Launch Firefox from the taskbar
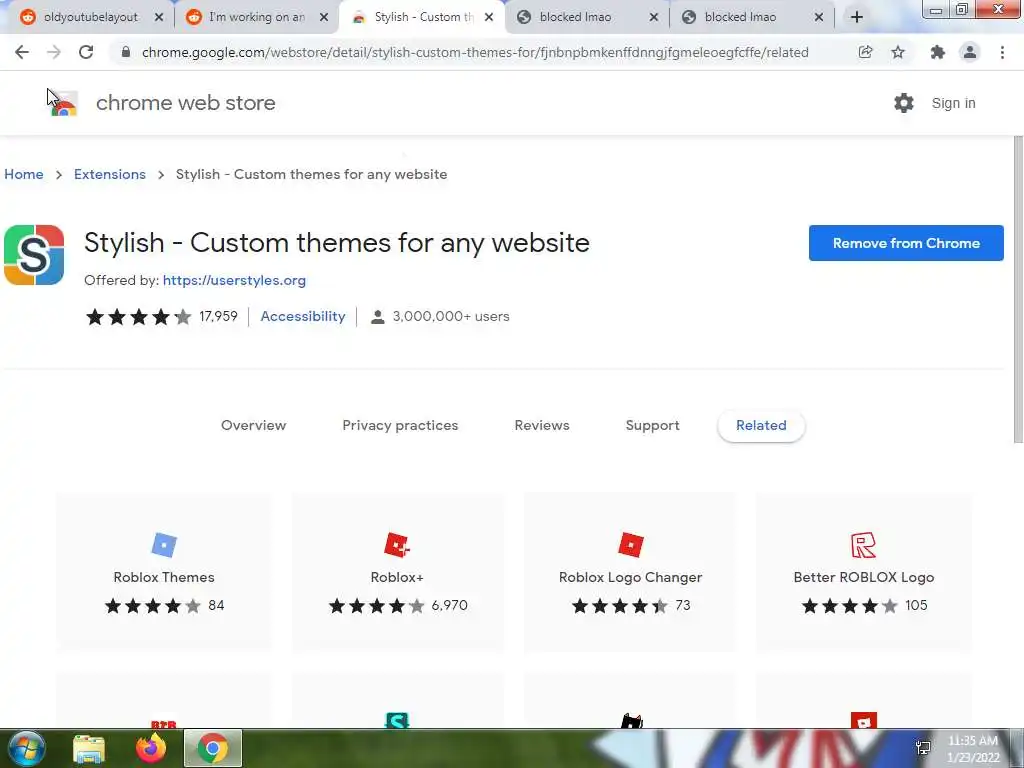The width and height of the screenshot is (1024, 768). (x=151, y=748)
